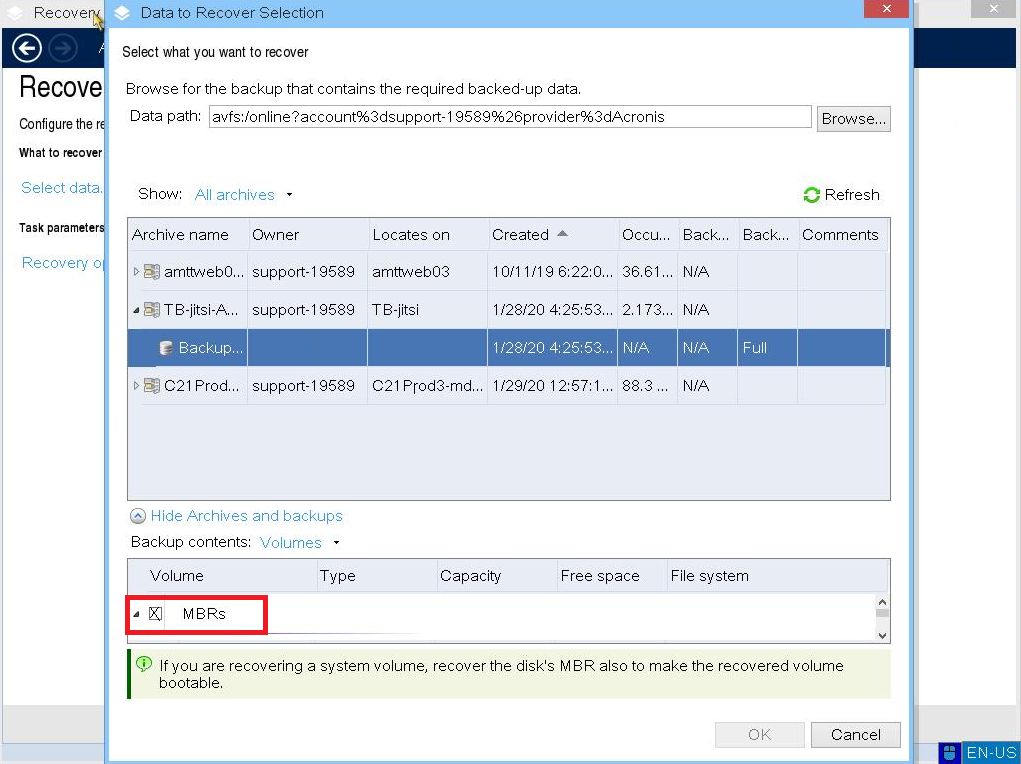Click the Cancel button

(x=856, y=735)
